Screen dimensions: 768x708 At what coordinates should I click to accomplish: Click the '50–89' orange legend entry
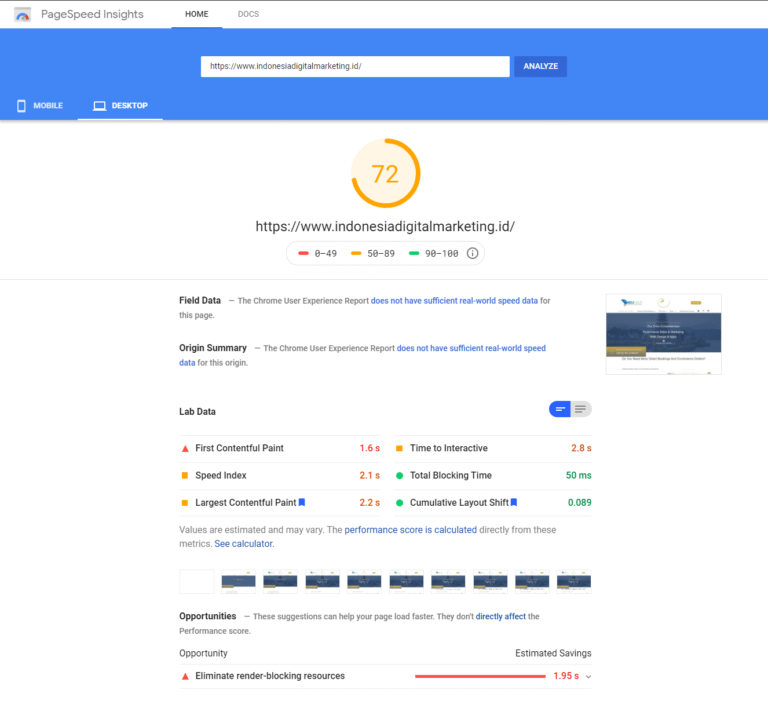pyautogui.click(x=373, y=254)
